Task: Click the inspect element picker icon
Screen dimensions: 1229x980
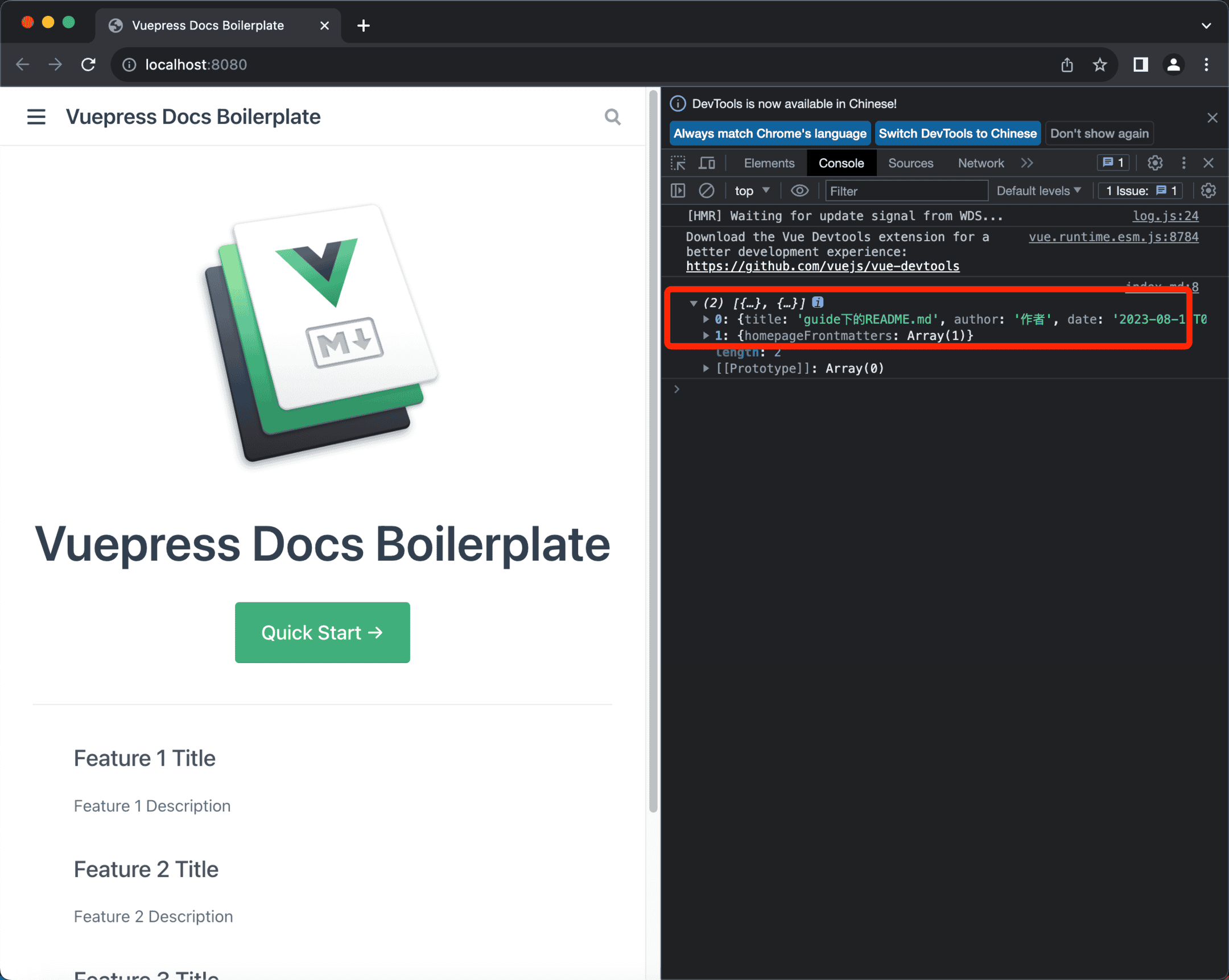Action: pos(678,163)
